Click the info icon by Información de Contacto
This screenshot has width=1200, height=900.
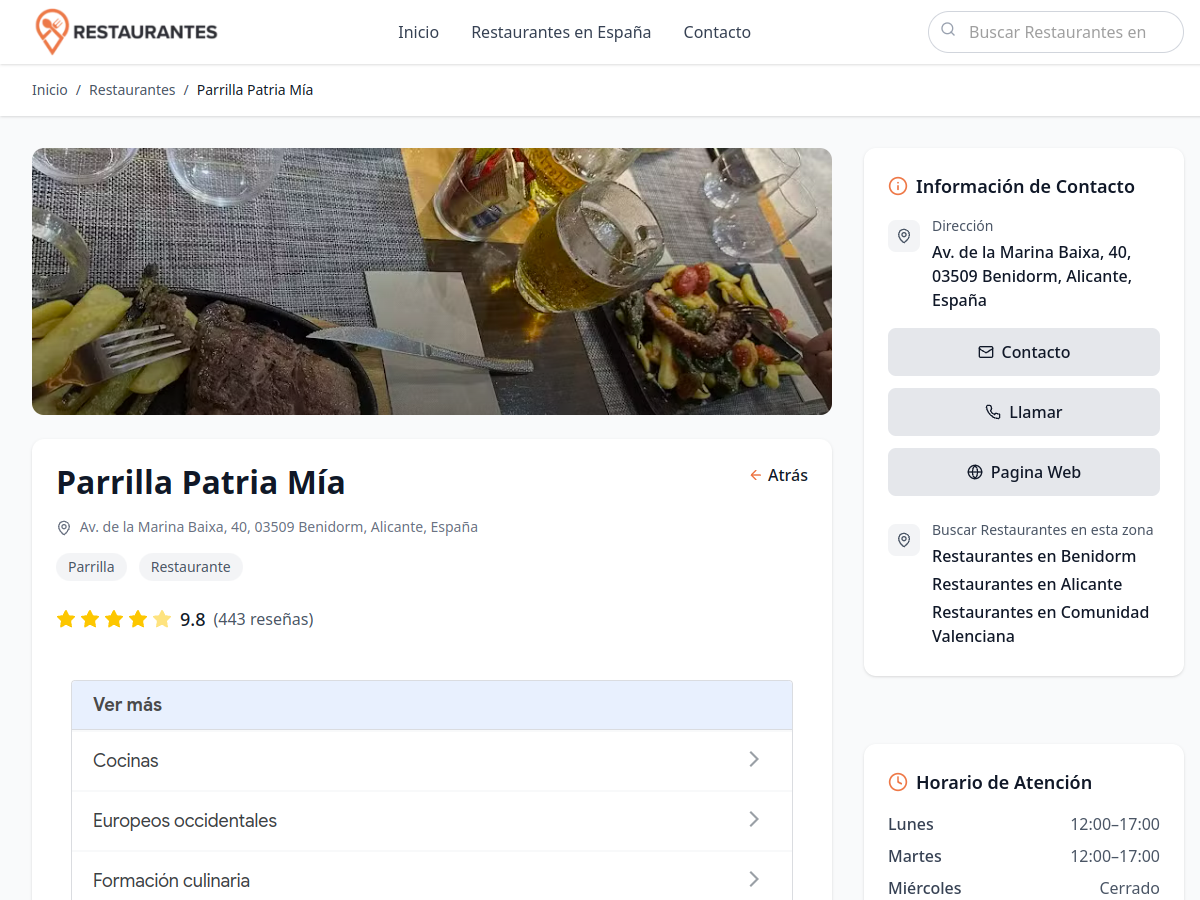898,186
